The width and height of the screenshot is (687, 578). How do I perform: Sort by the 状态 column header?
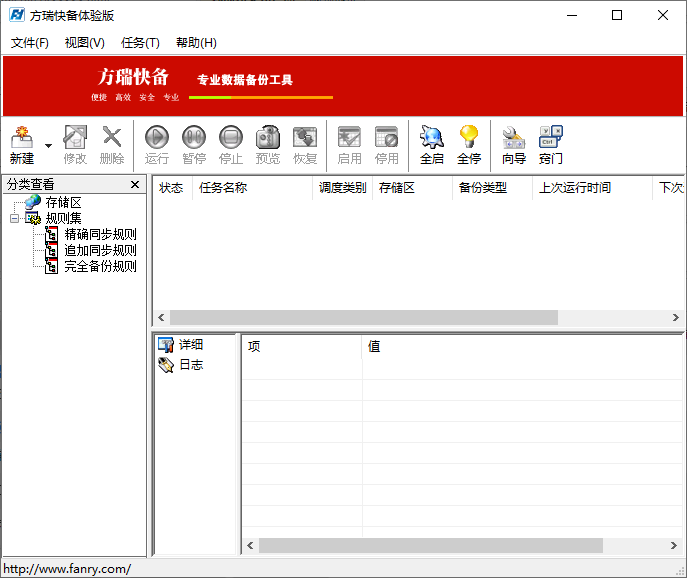click(x=172, y=188)
